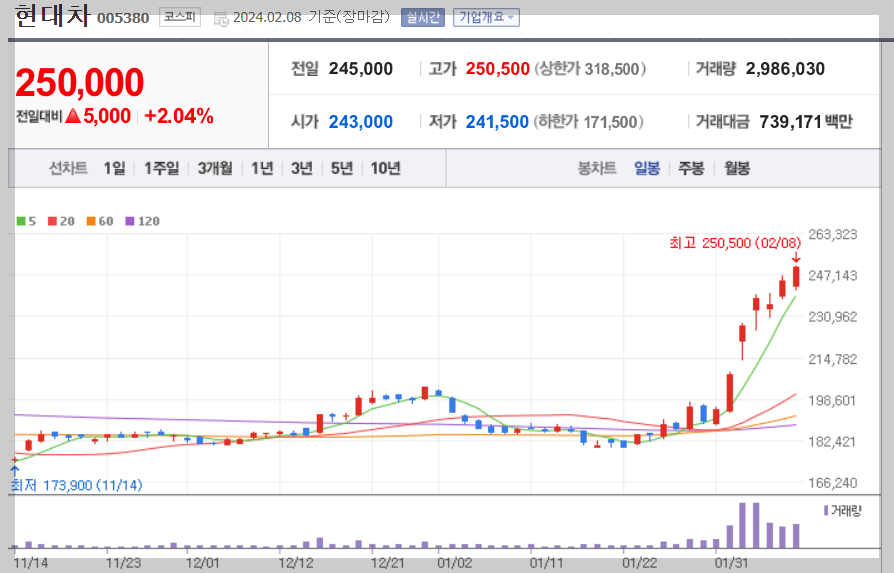This screenshot has width=894, height=573.
Task: Click the 12/12 date axis label
Action: pos(295,563)
